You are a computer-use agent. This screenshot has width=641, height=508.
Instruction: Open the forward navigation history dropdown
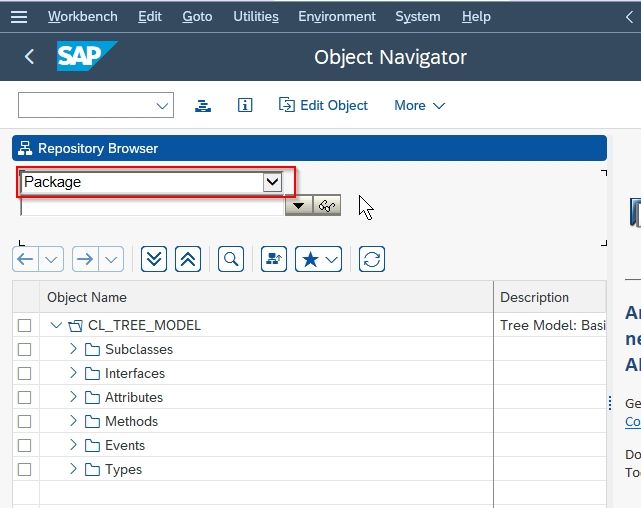111,259
